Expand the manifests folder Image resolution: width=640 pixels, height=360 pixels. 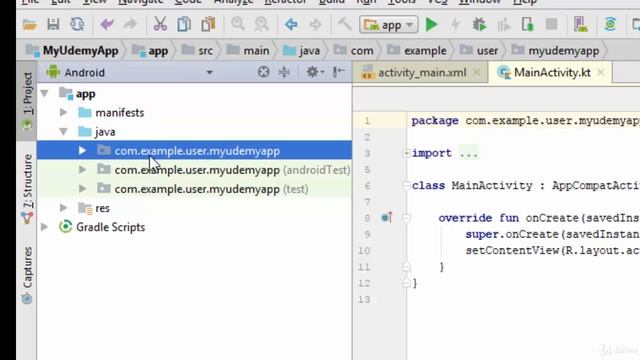[x=63, y=112]
